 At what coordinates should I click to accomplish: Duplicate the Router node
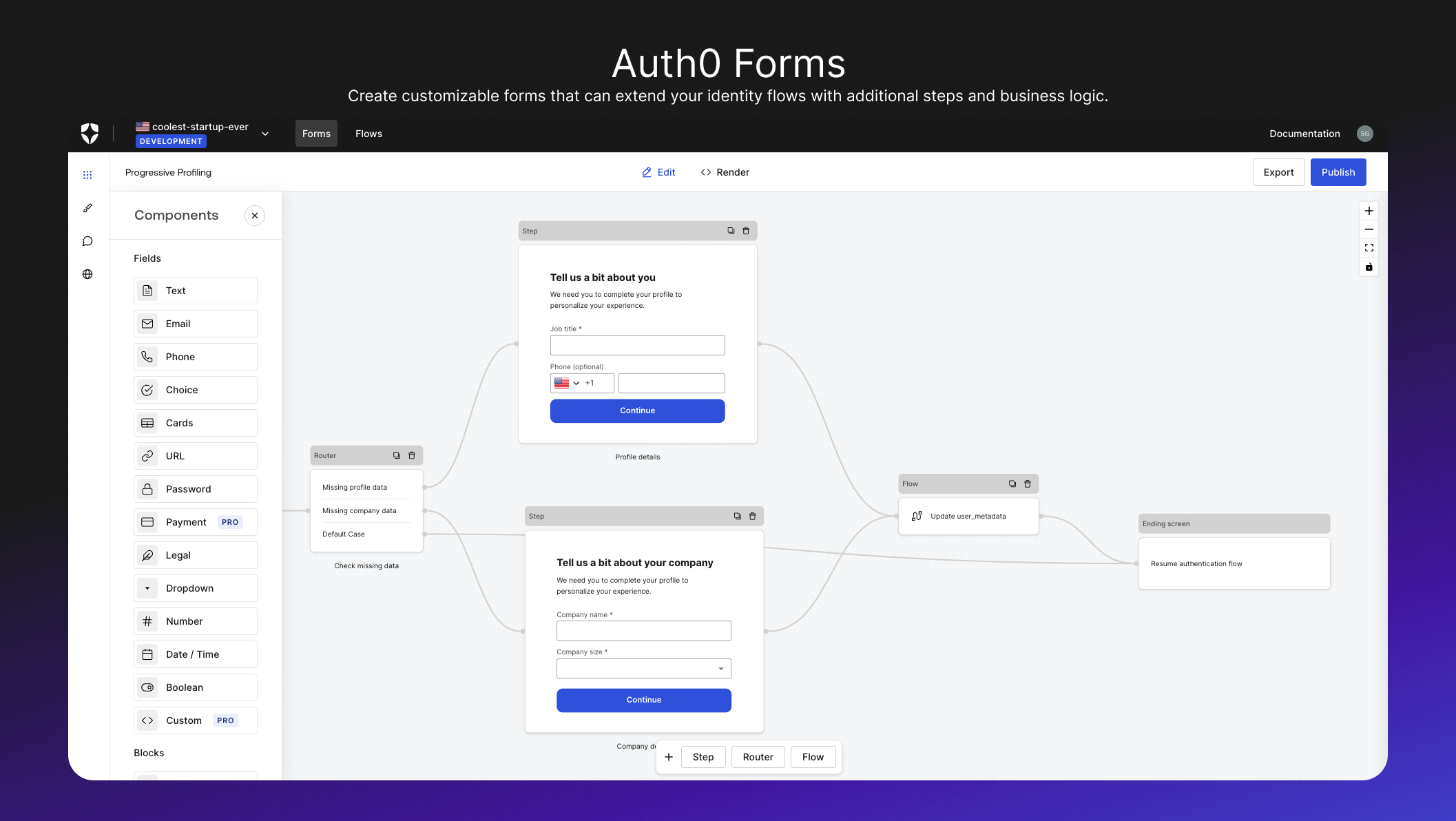coord(397,455)
